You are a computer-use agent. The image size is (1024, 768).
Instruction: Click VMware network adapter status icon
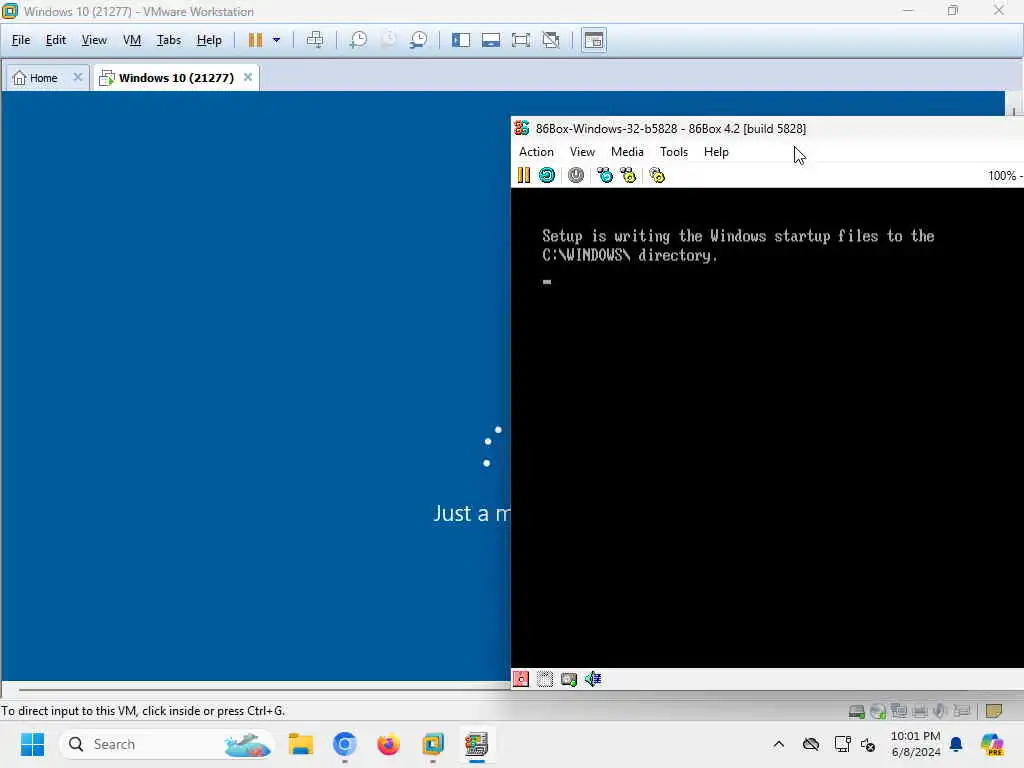(899, 711)
